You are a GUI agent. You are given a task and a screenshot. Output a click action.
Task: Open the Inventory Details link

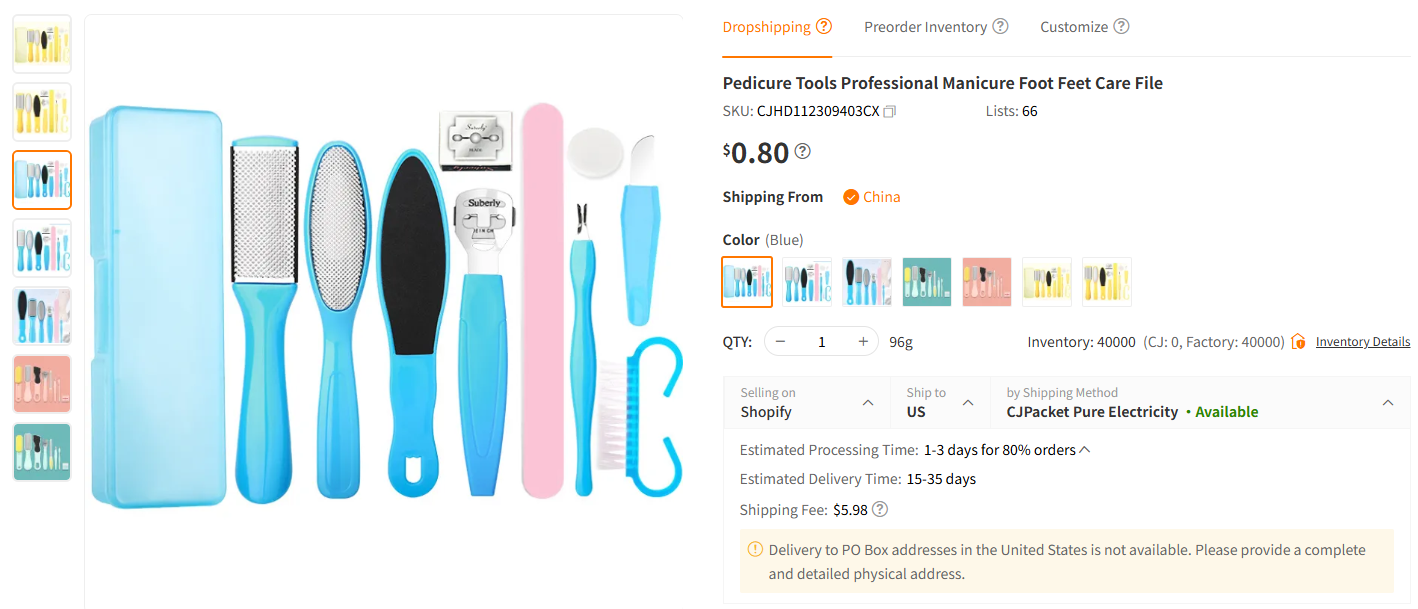click(x=1362, y=341)
